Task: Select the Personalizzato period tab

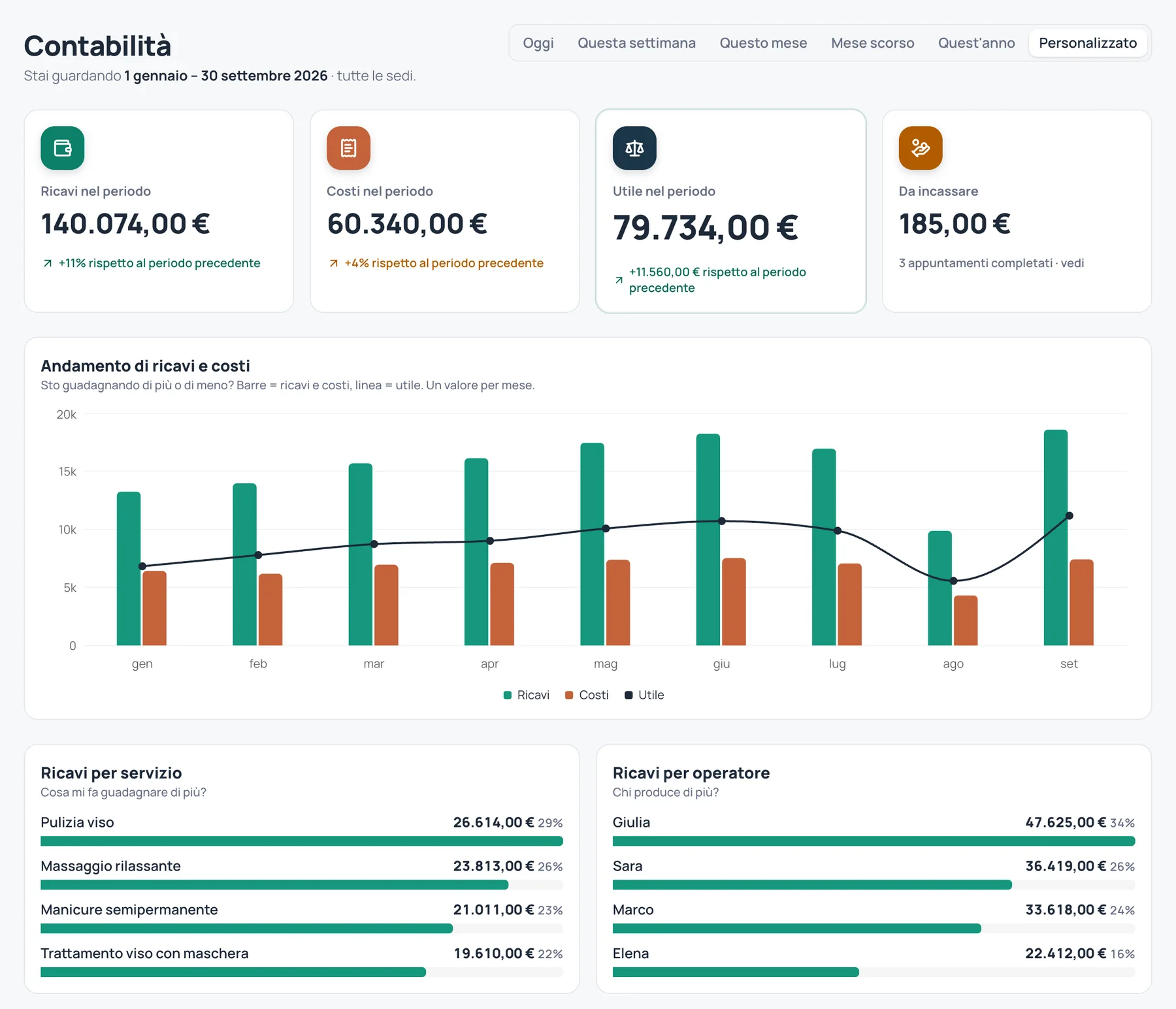Action: (x=1088, y=43)
